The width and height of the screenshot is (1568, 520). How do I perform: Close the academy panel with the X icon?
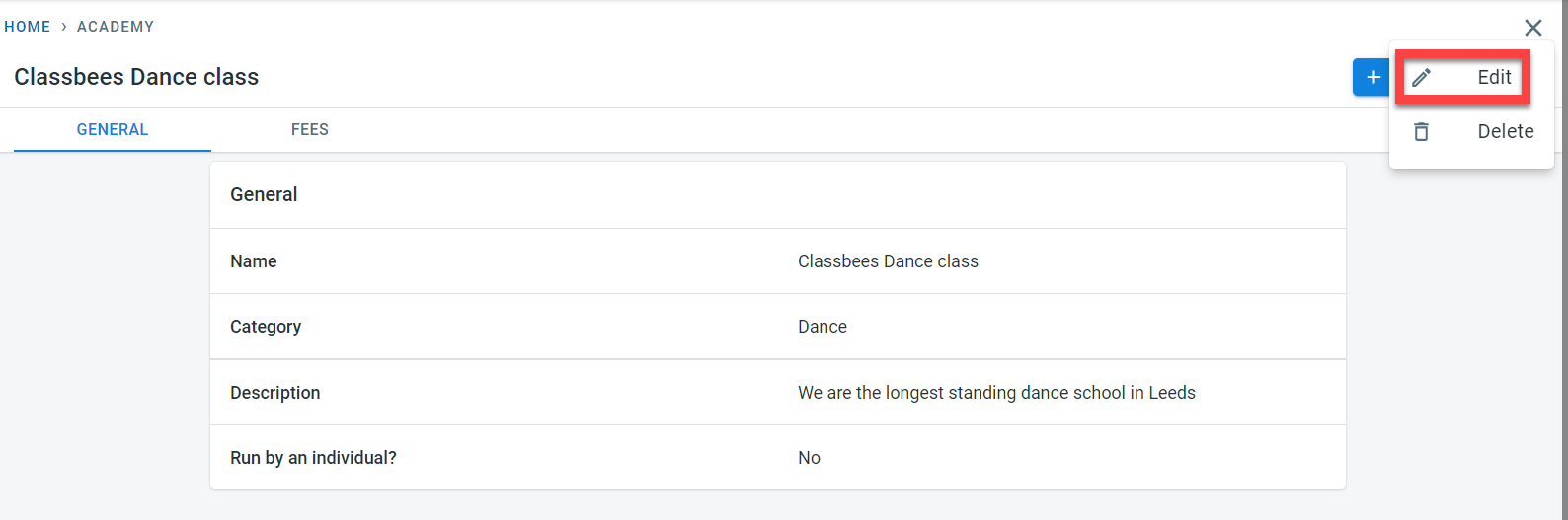(1532, 28)
